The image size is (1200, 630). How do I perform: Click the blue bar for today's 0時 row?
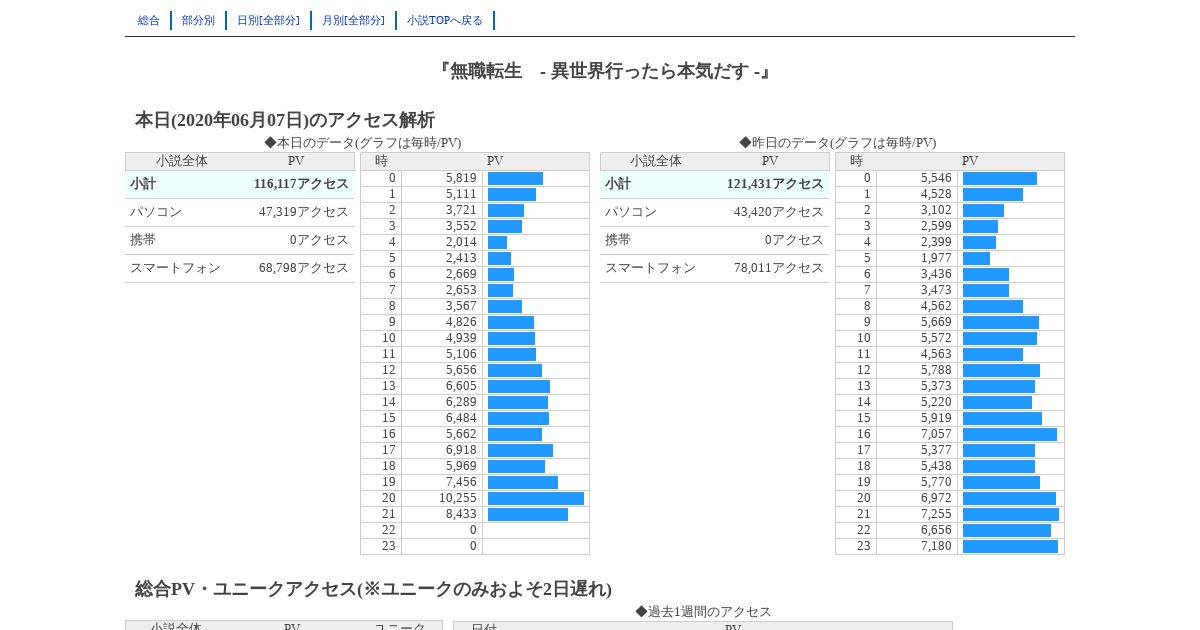click(515, 178)
